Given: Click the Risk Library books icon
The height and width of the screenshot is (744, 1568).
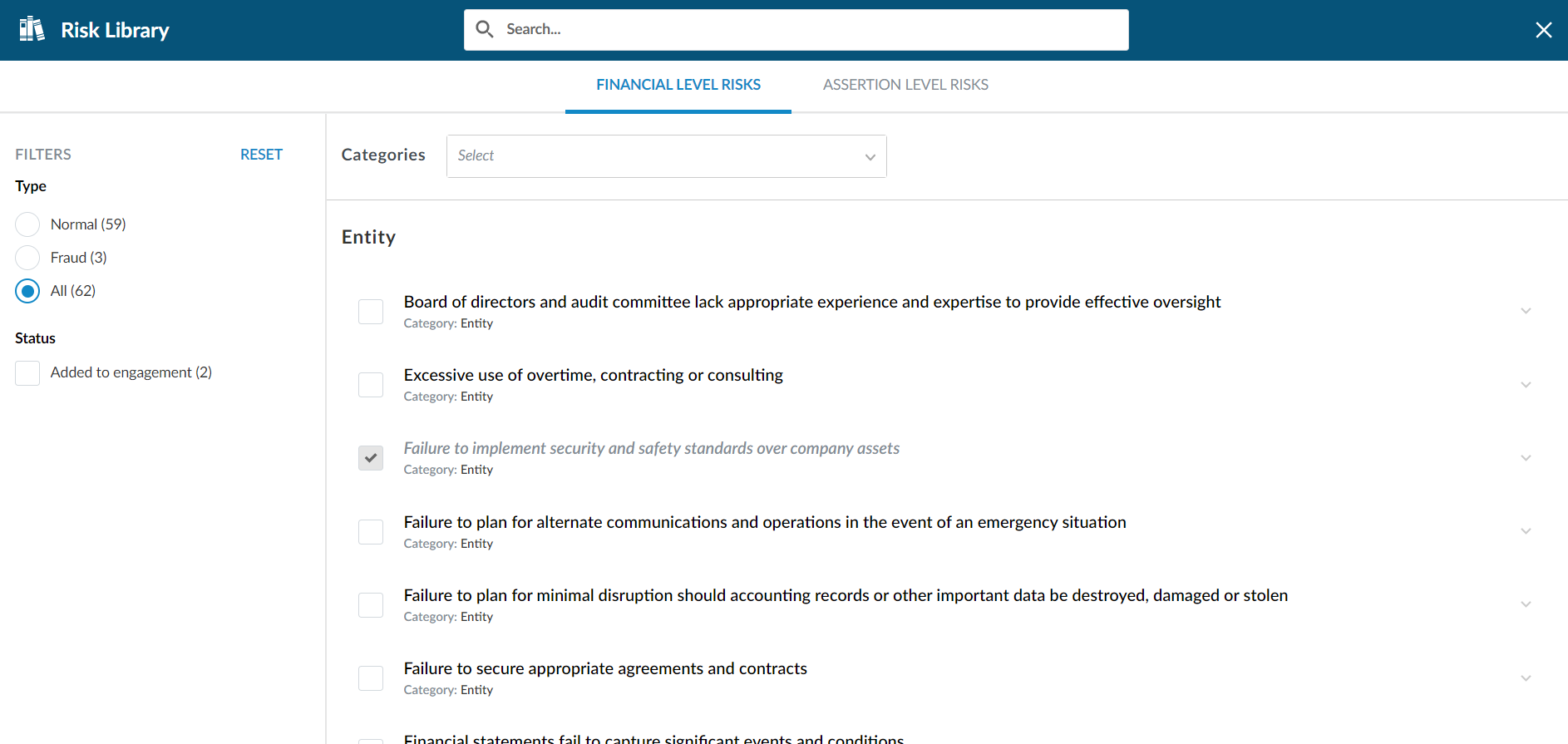Looking at the screenshot, I should (32, 30).
